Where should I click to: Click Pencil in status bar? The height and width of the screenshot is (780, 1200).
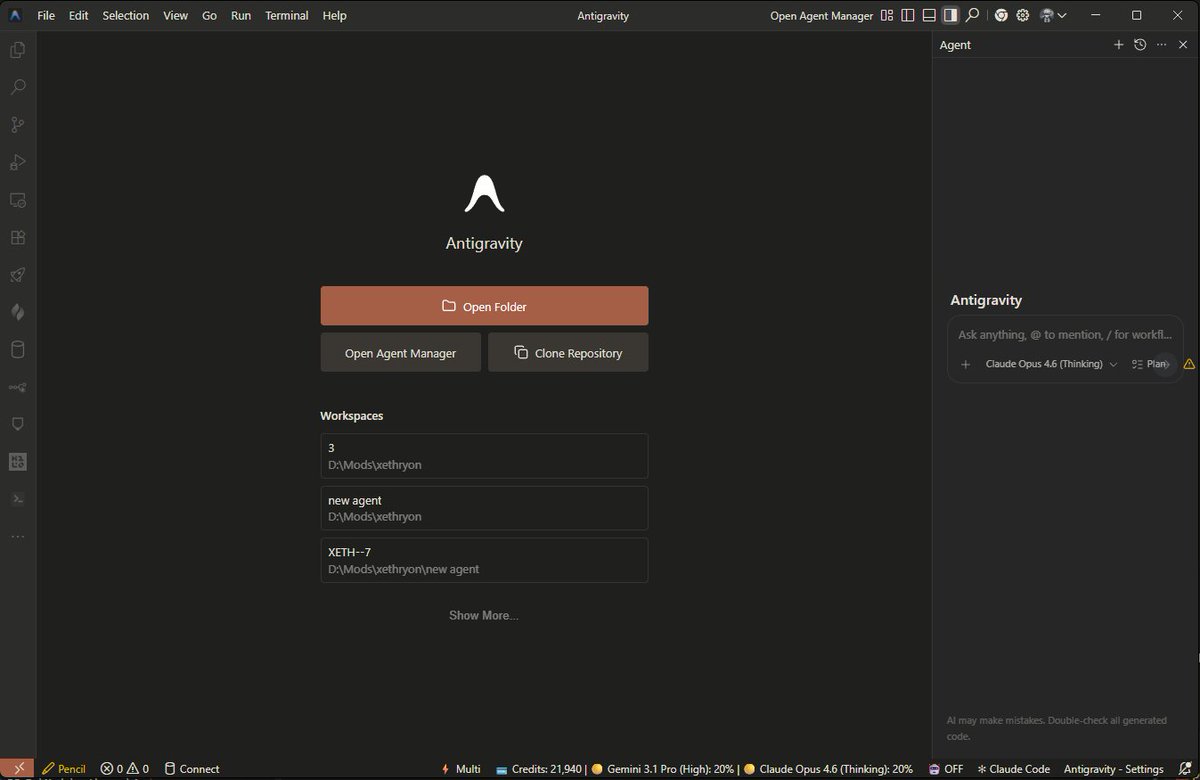(x=63, y=769)
